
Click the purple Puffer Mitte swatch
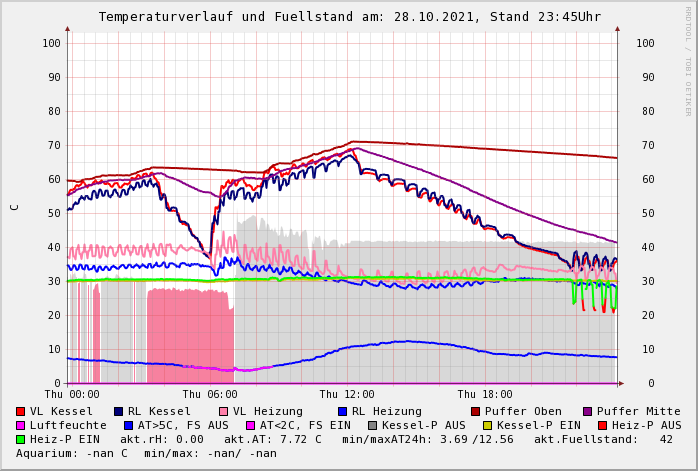coord(588,411)
